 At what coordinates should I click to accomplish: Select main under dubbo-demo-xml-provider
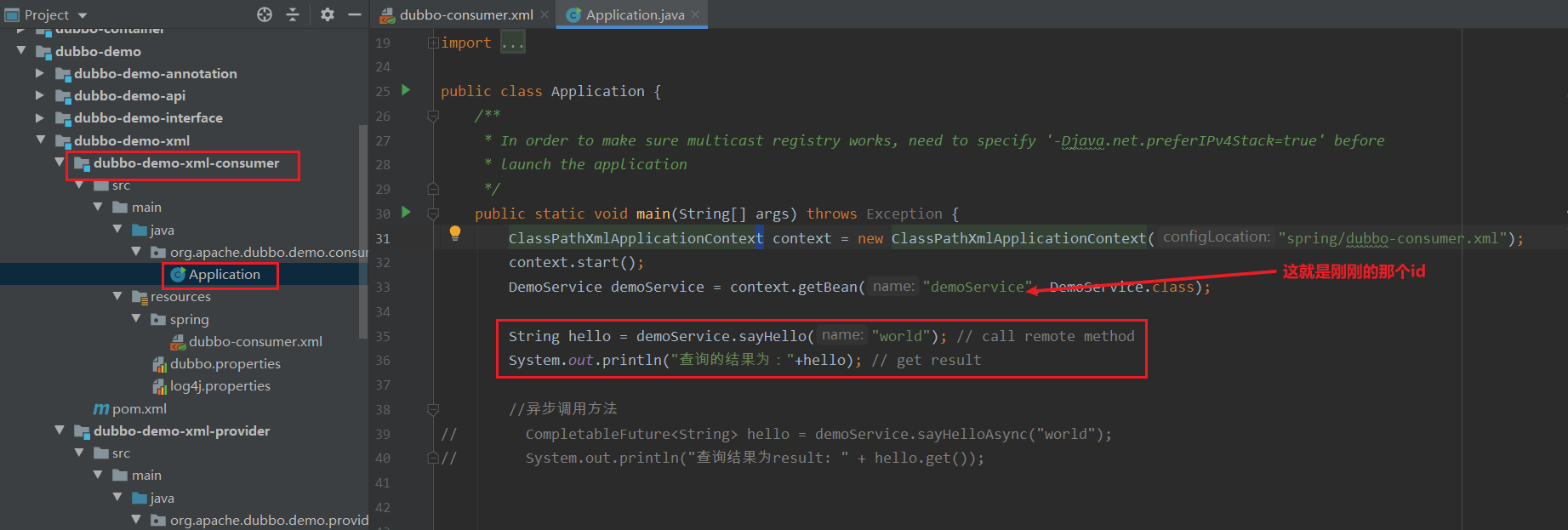146,476
